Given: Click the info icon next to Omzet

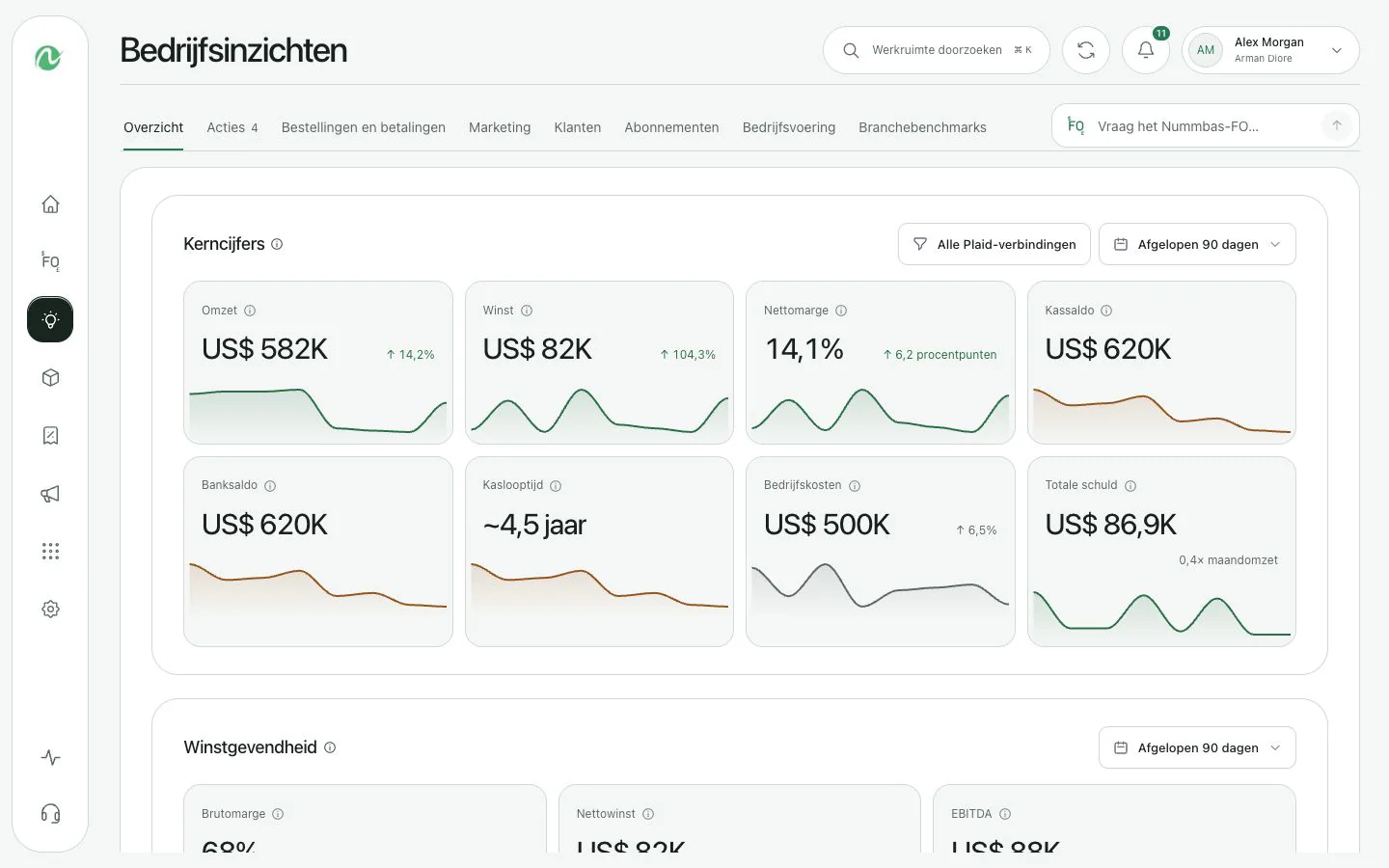Looking at the screenshot, I should tap(250, 311).
